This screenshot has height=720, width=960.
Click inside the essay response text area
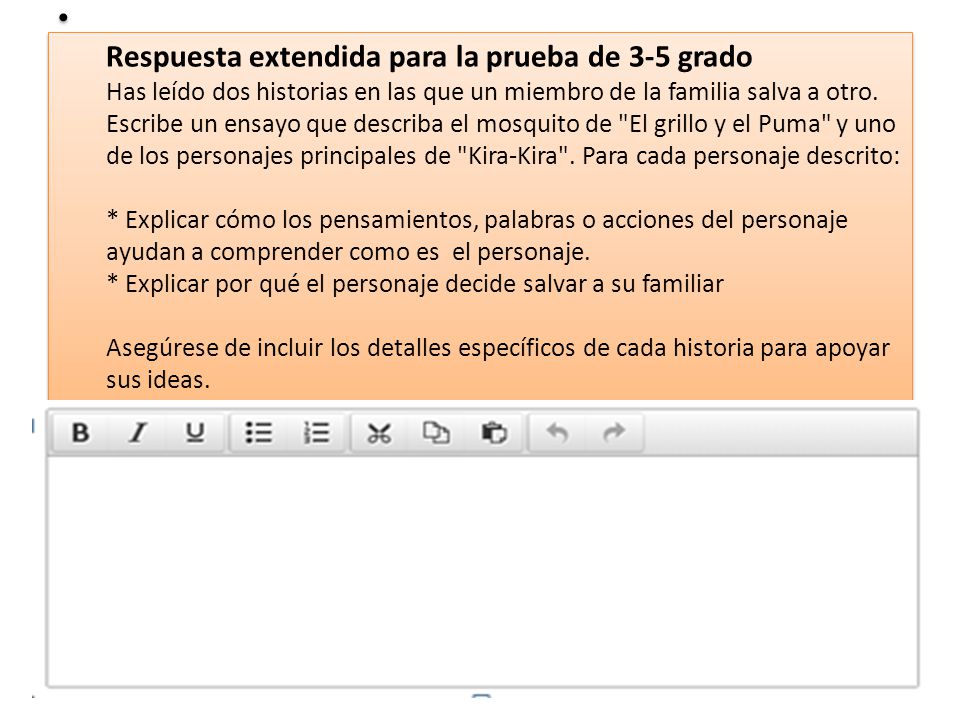pyautogui.click(x=482, y=572)
